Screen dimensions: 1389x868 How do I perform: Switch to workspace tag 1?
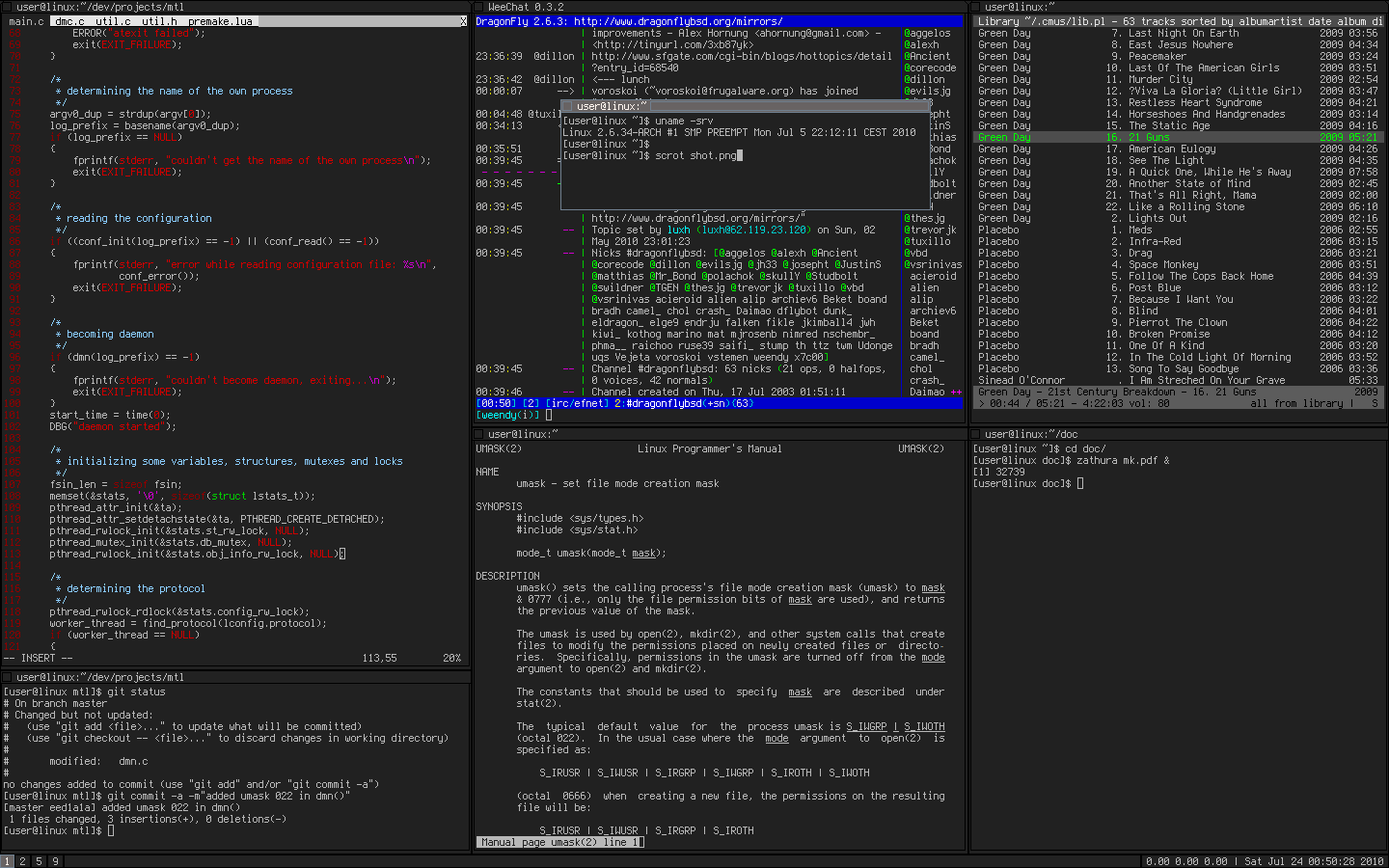coord(7,861)
